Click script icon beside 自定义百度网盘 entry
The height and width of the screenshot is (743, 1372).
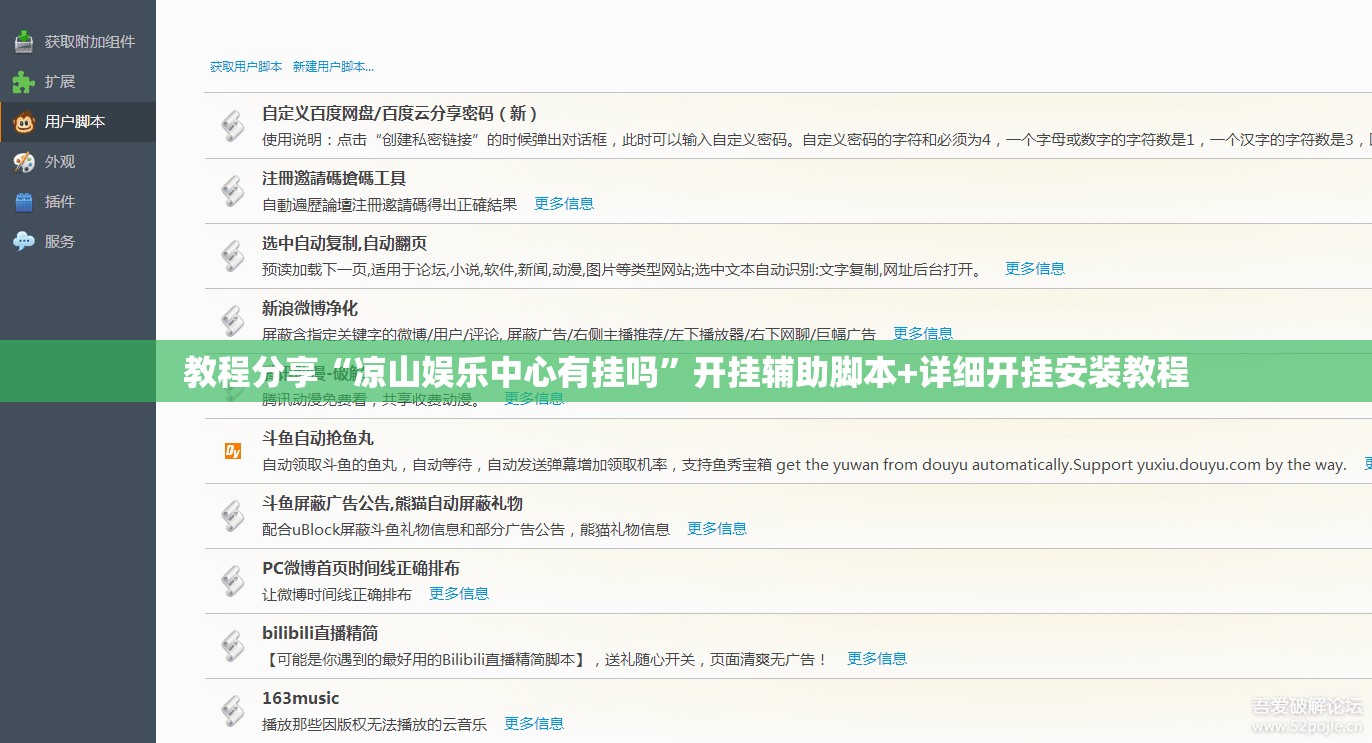[x=232, y=126]
